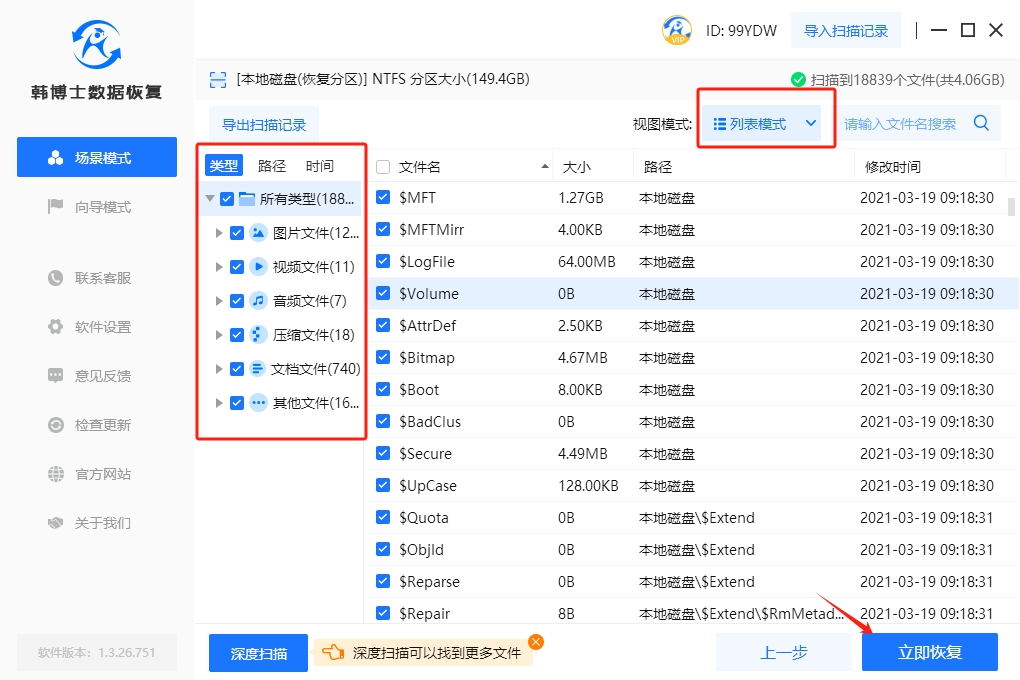Uncheck the $MFT file checkbox
This screenshot has width=1020, height=680.
pos(383,198)
